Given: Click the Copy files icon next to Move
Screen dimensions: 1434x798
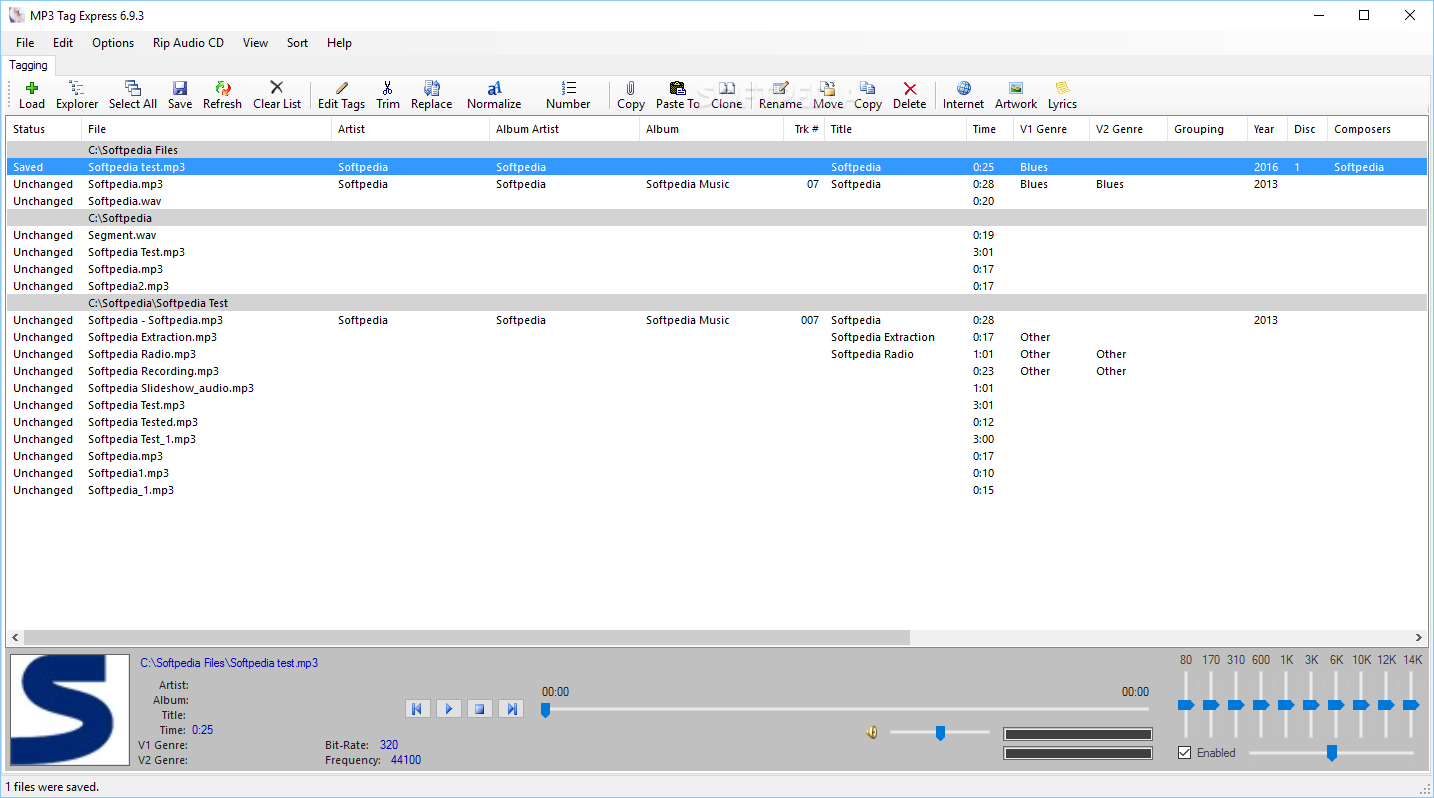Looking at the screenshot, I should click(x=868, y=89).
